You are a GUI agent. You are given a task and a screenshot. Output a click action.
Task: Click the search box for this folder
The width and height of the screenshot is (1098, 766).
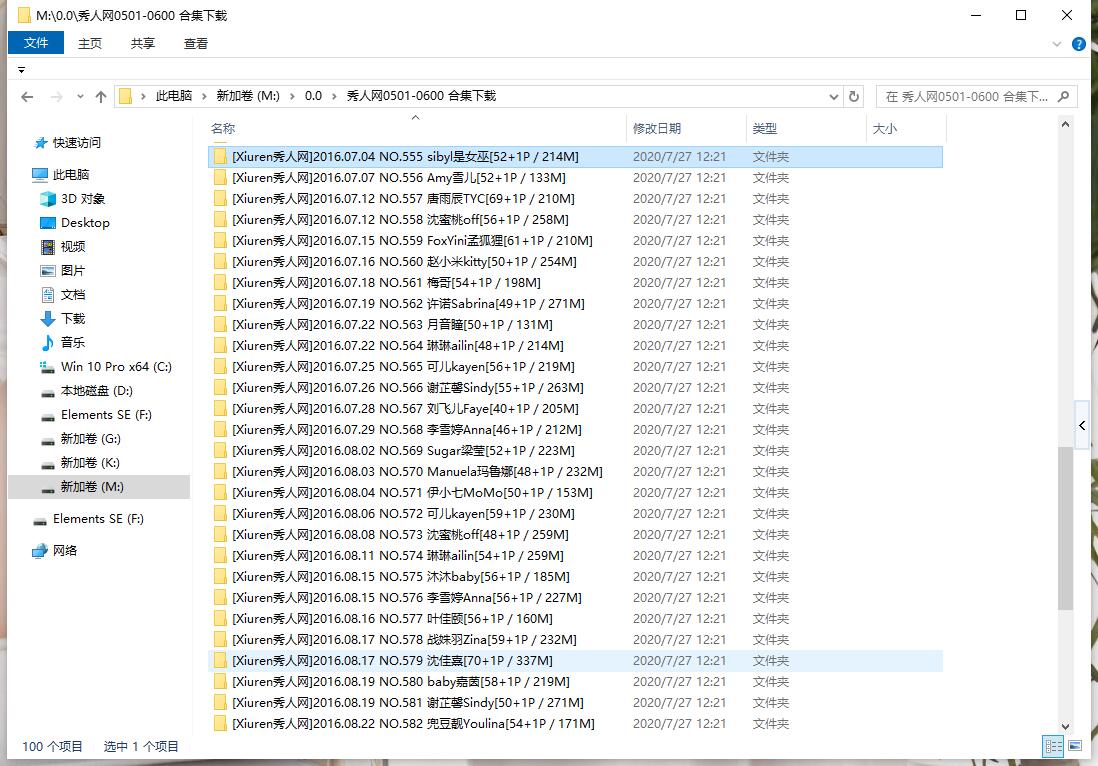pyautogui.click(x=965, y=97)
